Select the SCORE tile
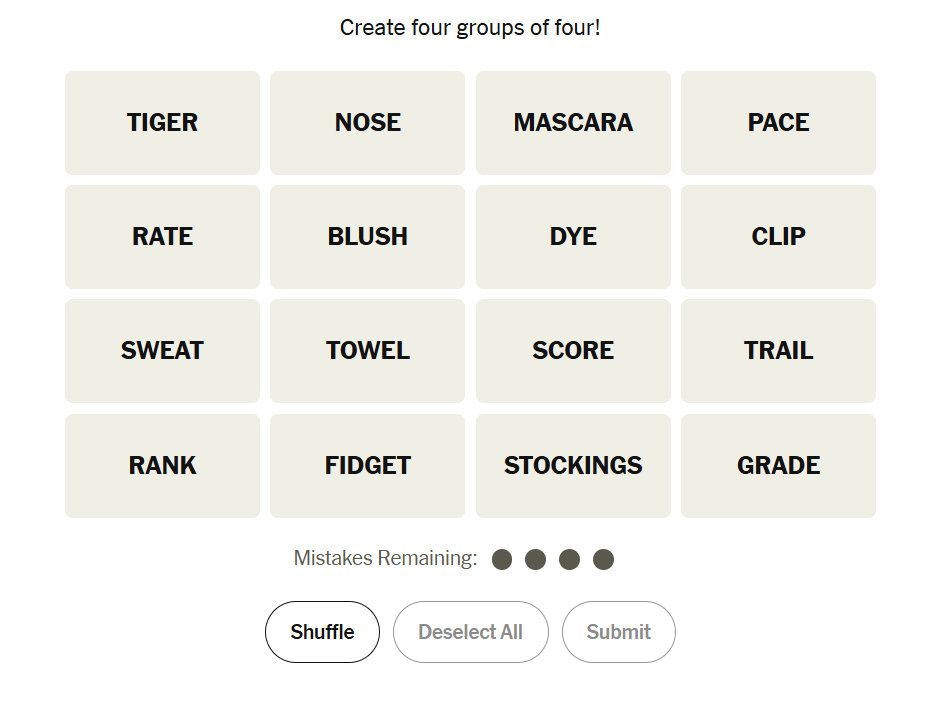Viewport: 936px width, 707px height. (573, 351)
